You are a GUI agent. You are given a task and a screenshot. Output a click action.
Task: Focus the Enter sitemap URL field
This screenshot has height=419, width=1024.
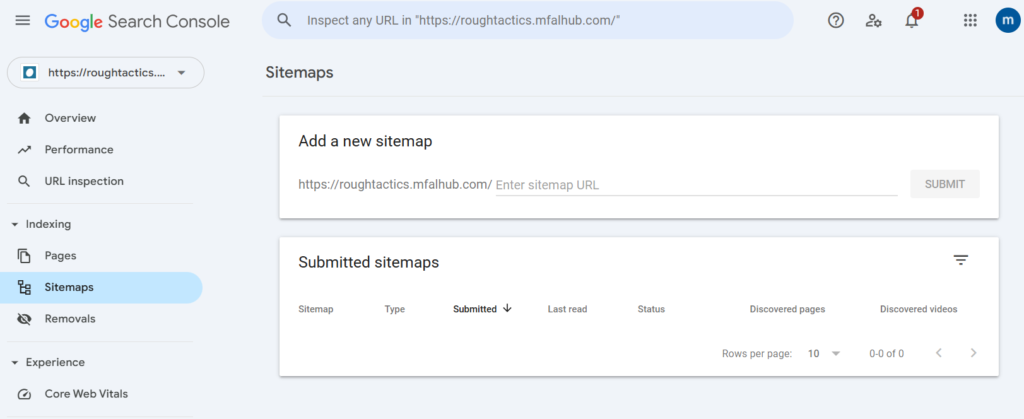(696, 185)
